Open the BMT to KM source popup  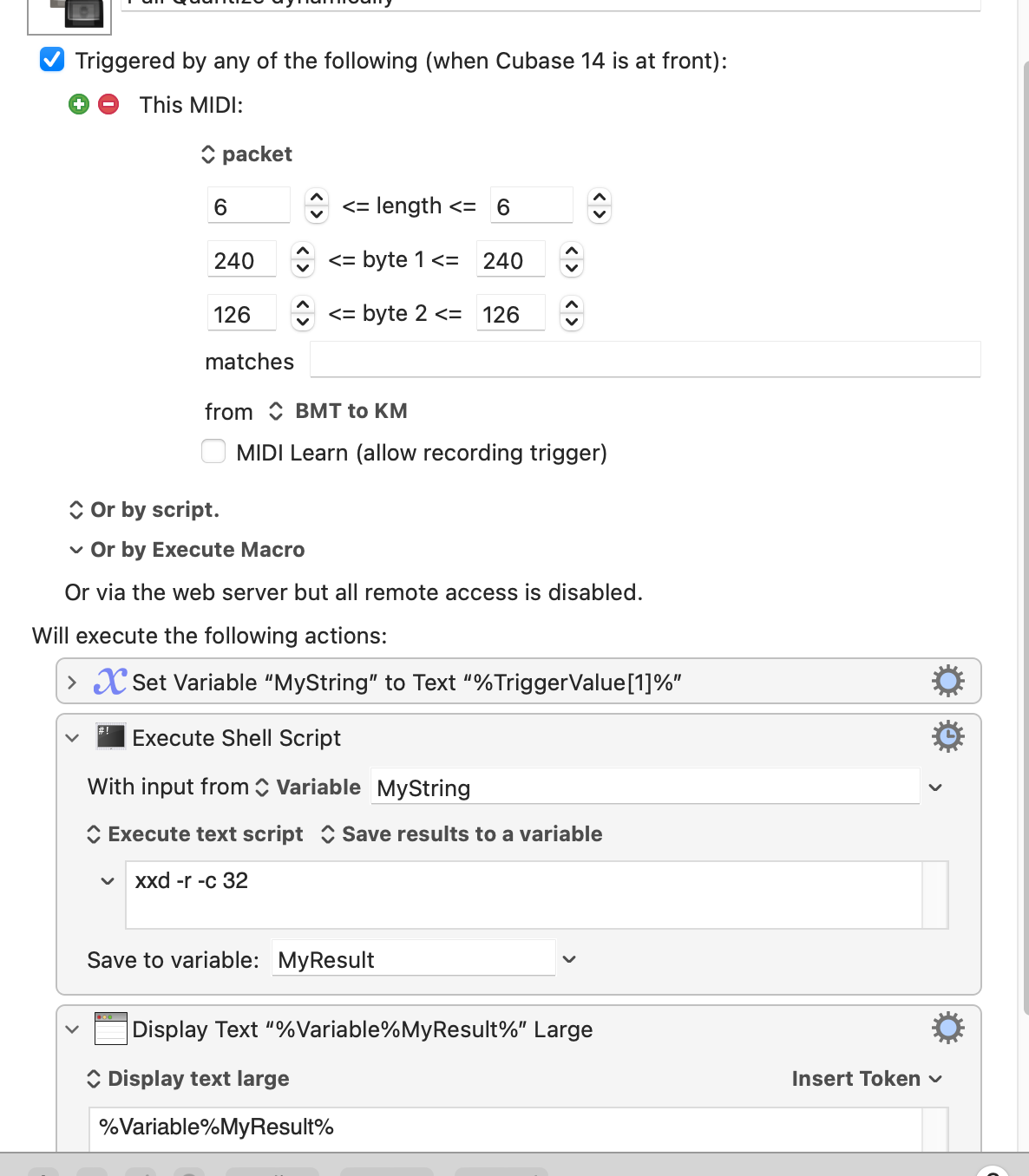click(338, 411)
